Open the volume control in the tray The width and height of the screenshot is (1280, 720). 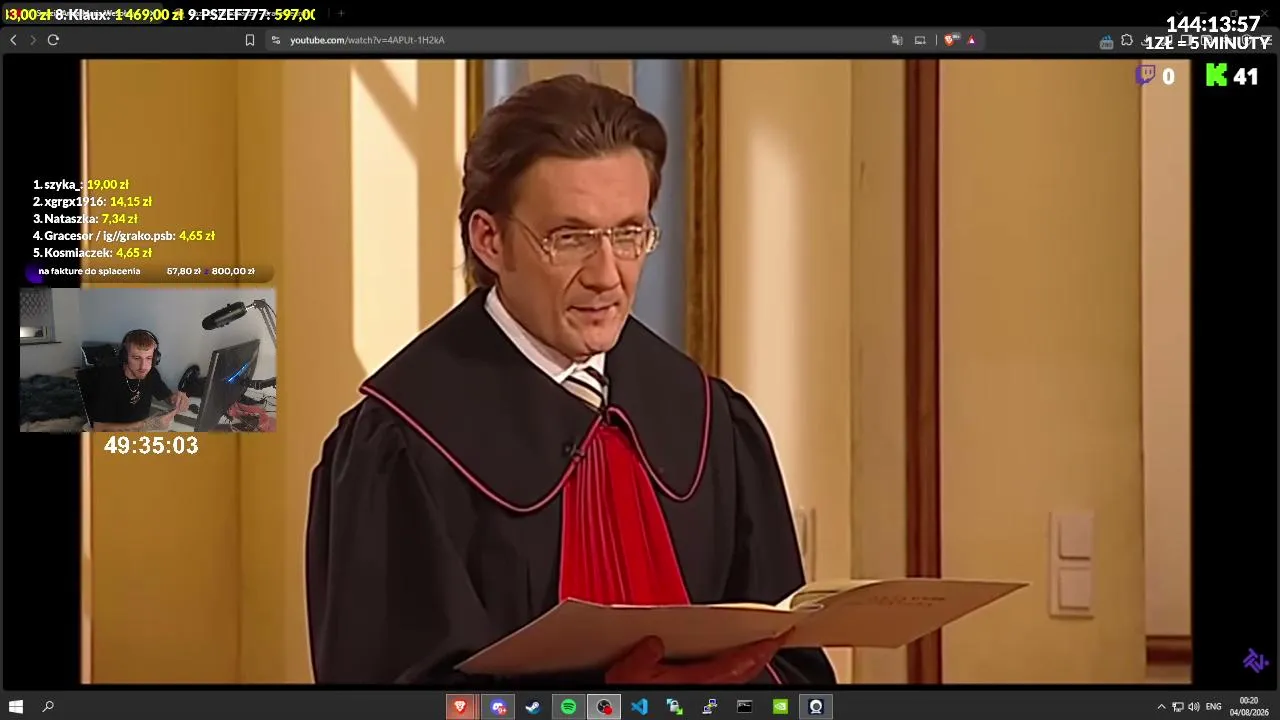click(1193, 707)
